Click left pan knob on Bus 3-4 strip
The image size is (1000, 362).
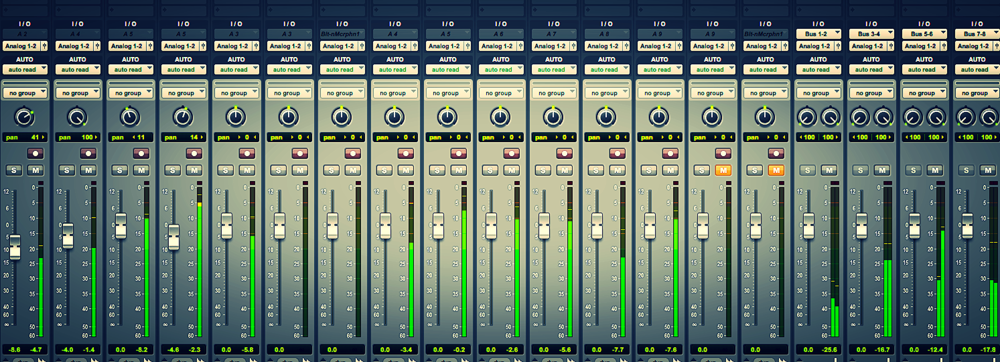point(860,117)
